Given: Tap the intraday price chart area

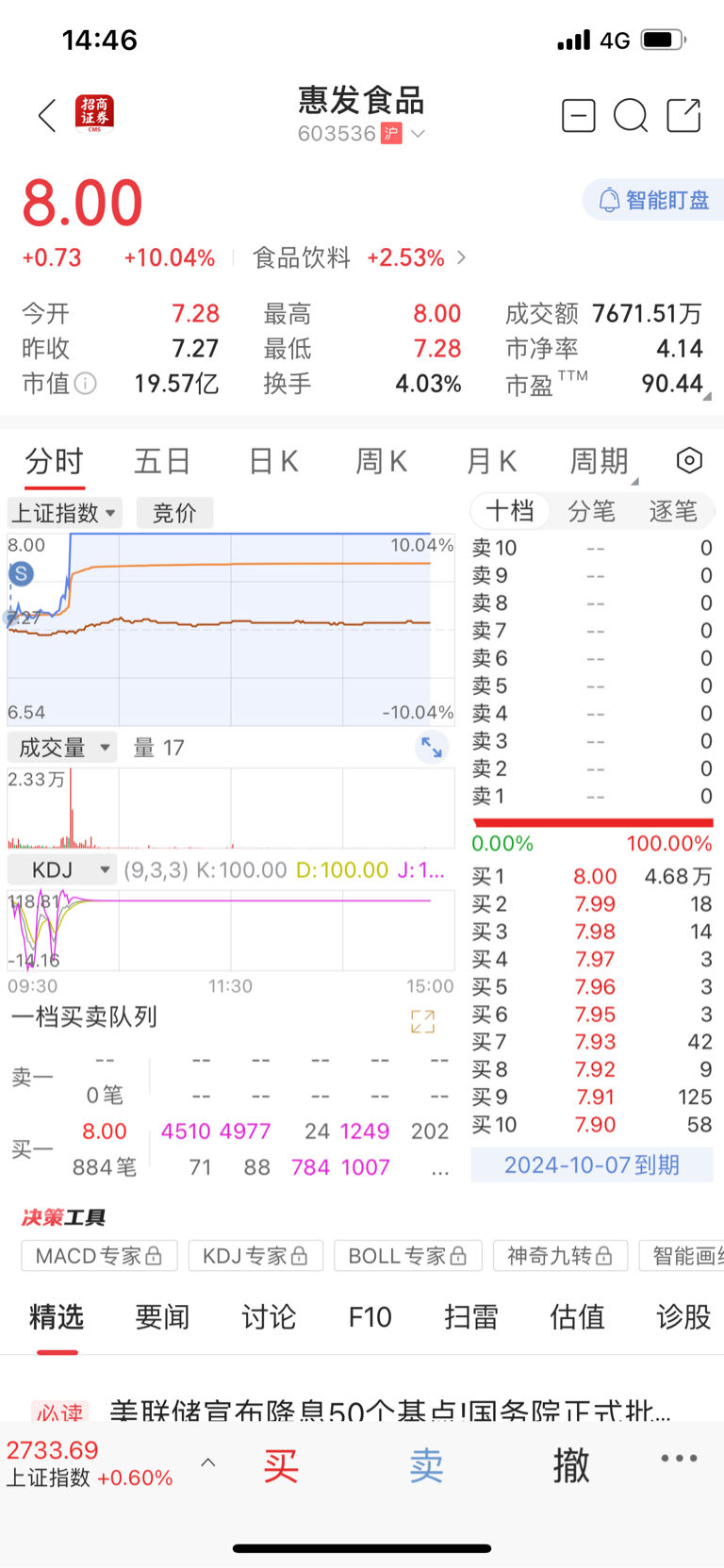Looking at the screenshot, I should pos(231,629).
